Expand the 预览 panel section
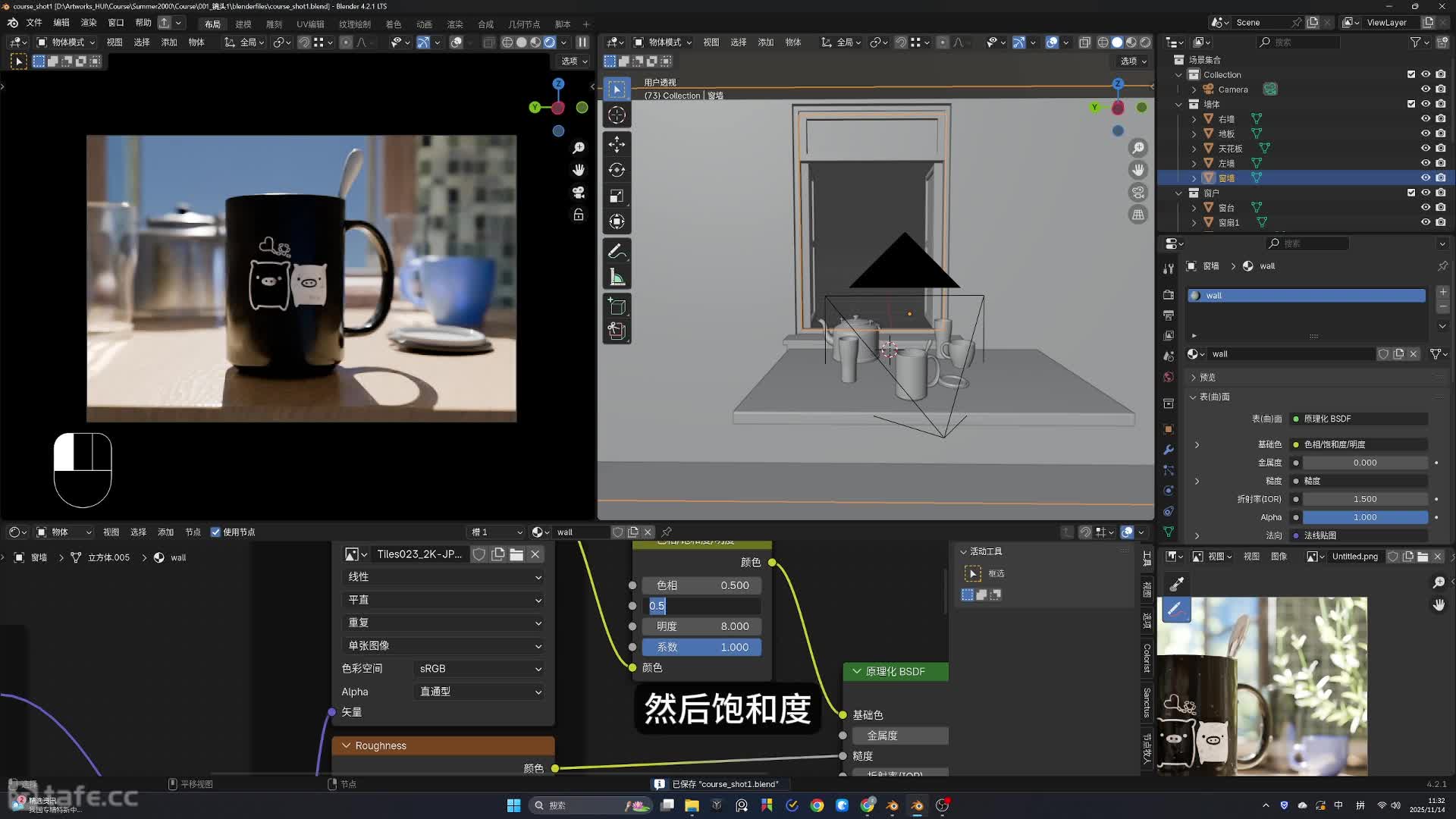 click(x=1207, y=377)
